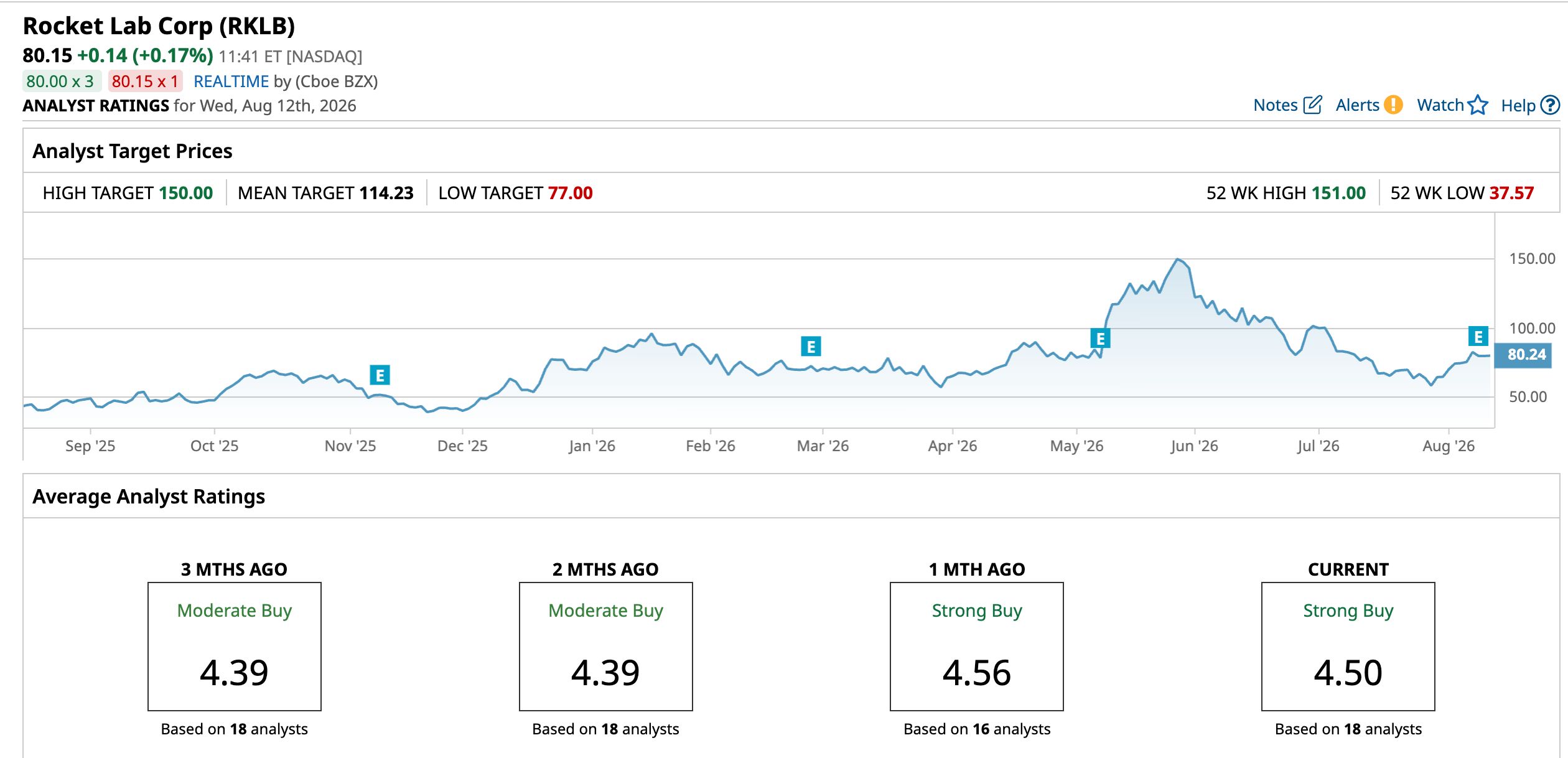Click the March '26 earnings E marker
This screenshot has height=758, width=1568.
pos(811,346)
